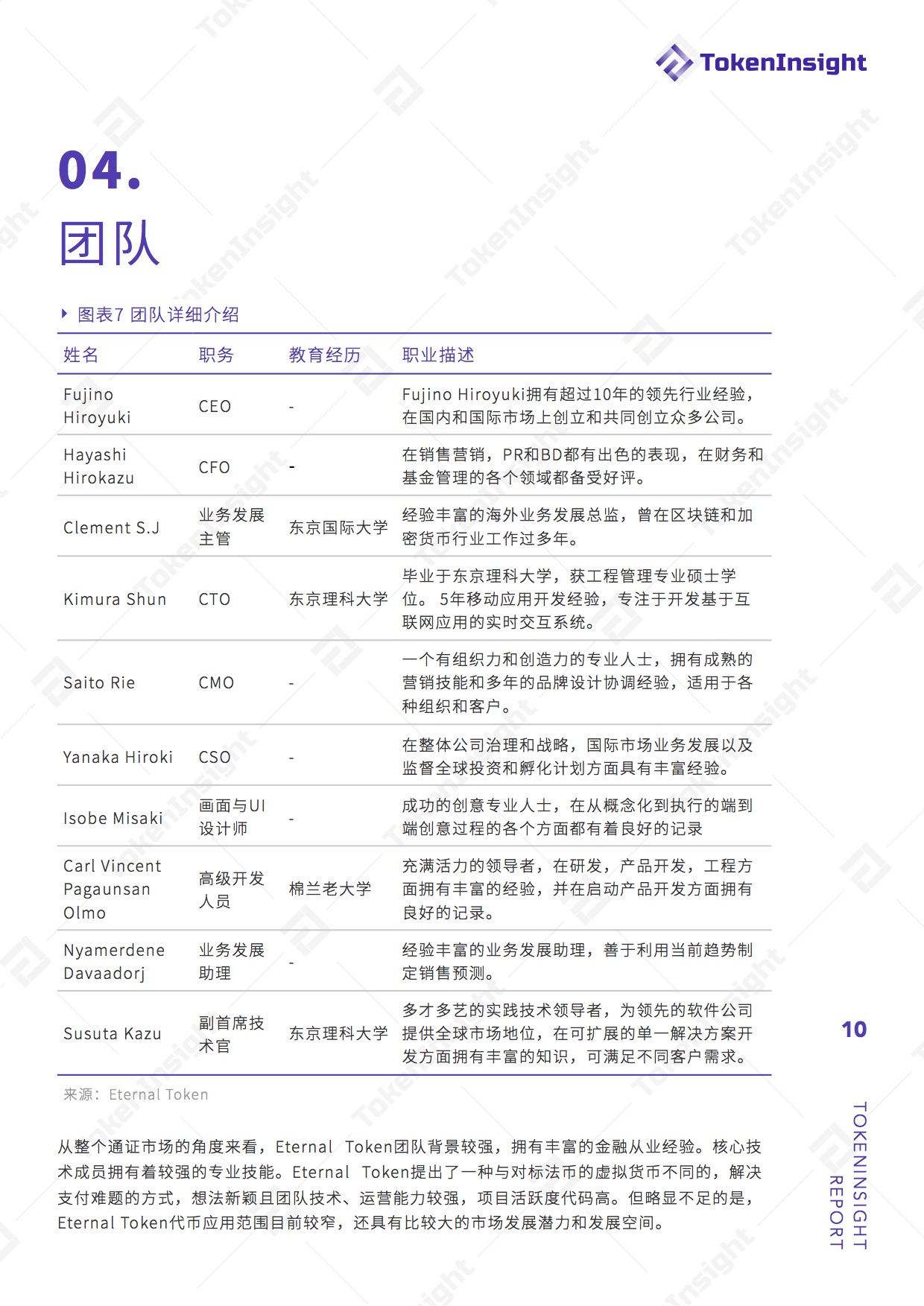Viewport: 924px width, 1306px height.
Task: Click the description starting 充满活力的领导者
Action: [x=577, y=889]
